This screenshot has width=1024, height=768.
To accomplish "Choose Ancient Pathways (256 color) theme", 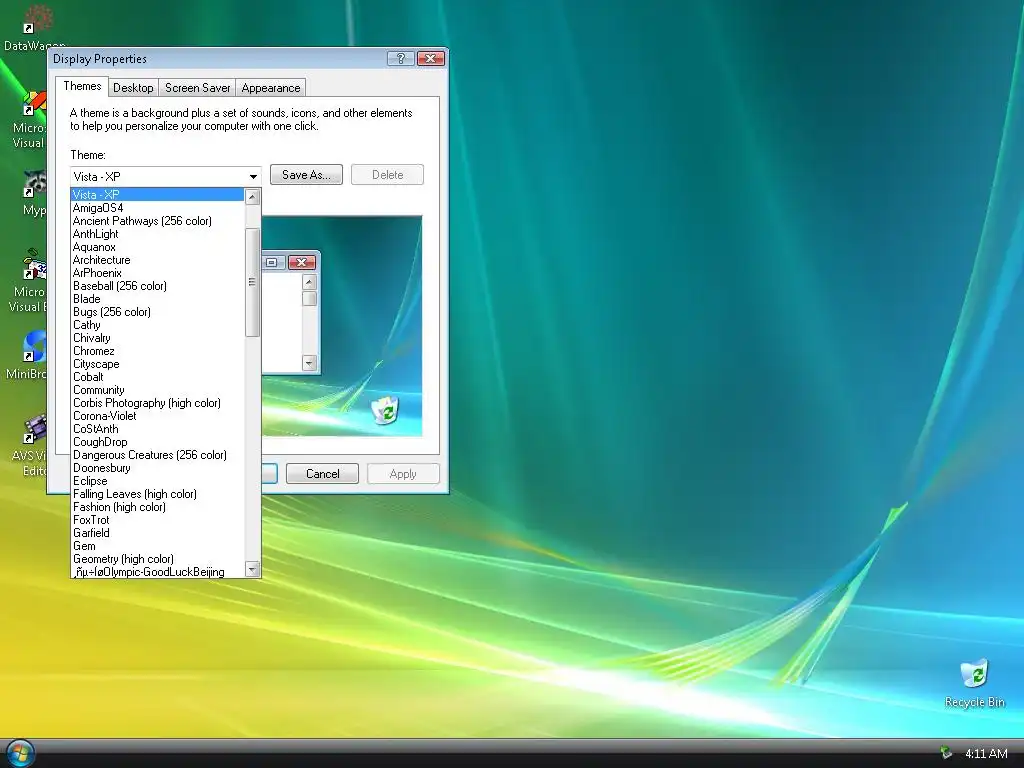I will click(x=157, y=221).
